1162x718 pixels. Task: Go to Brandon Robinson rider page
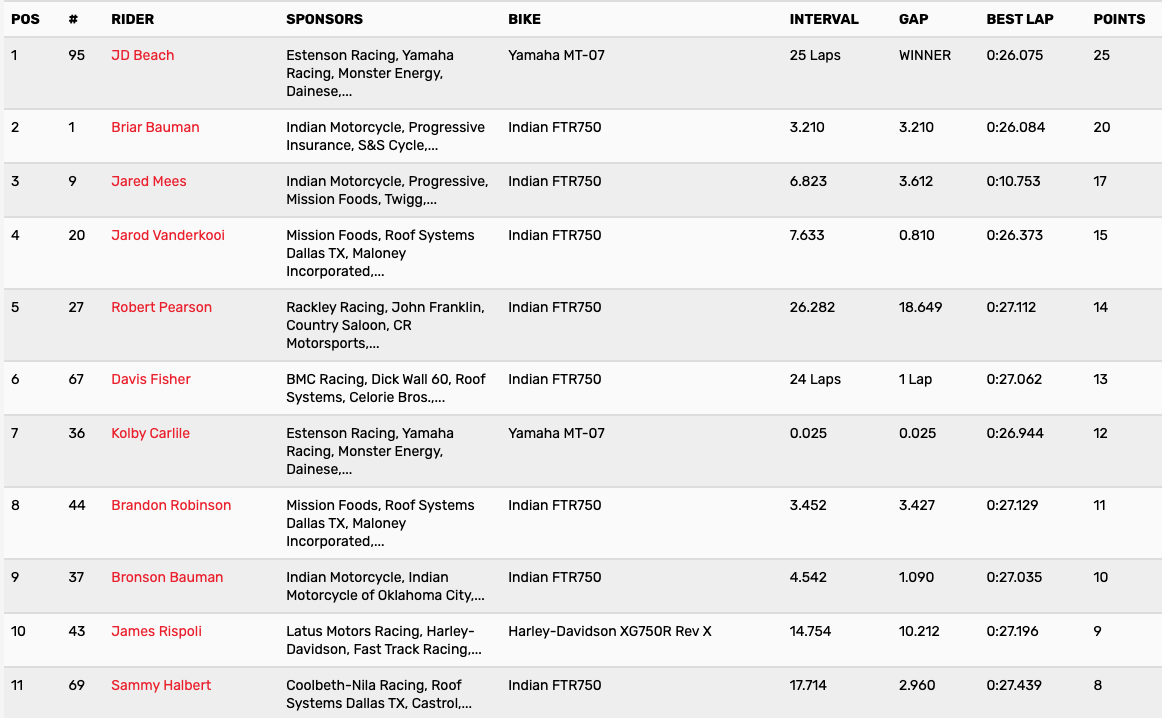pos(171,505)
